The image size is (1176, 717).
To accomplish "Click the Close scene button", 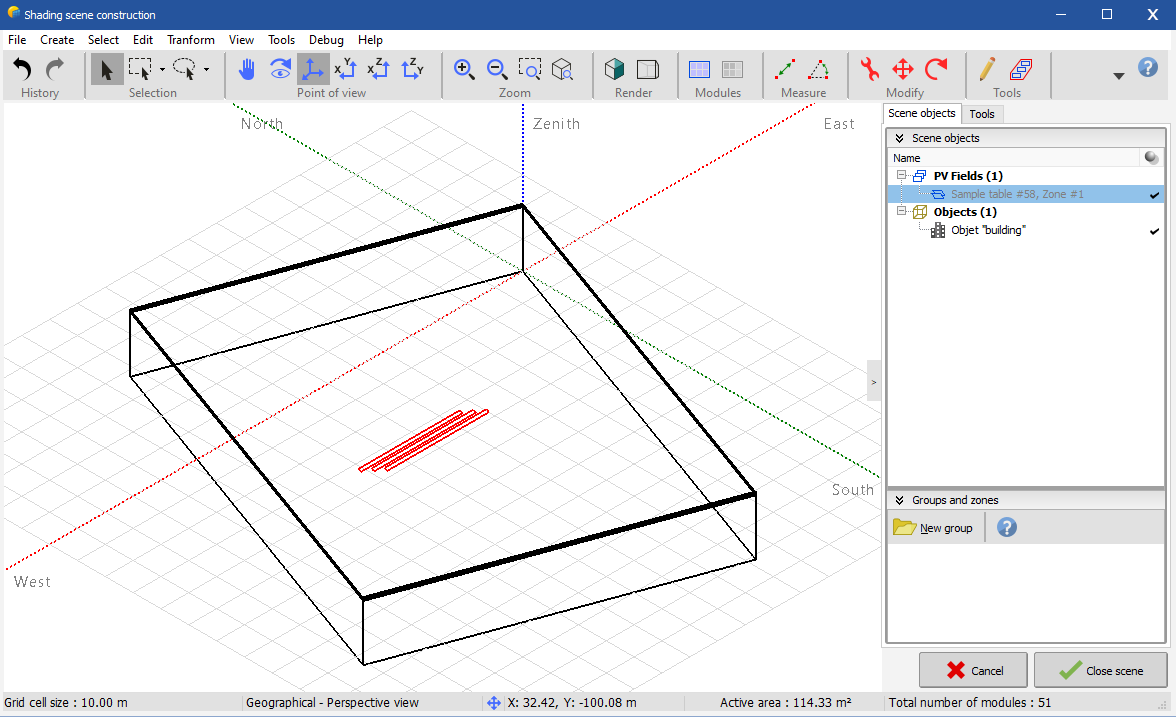I will tap(1100, 670).
